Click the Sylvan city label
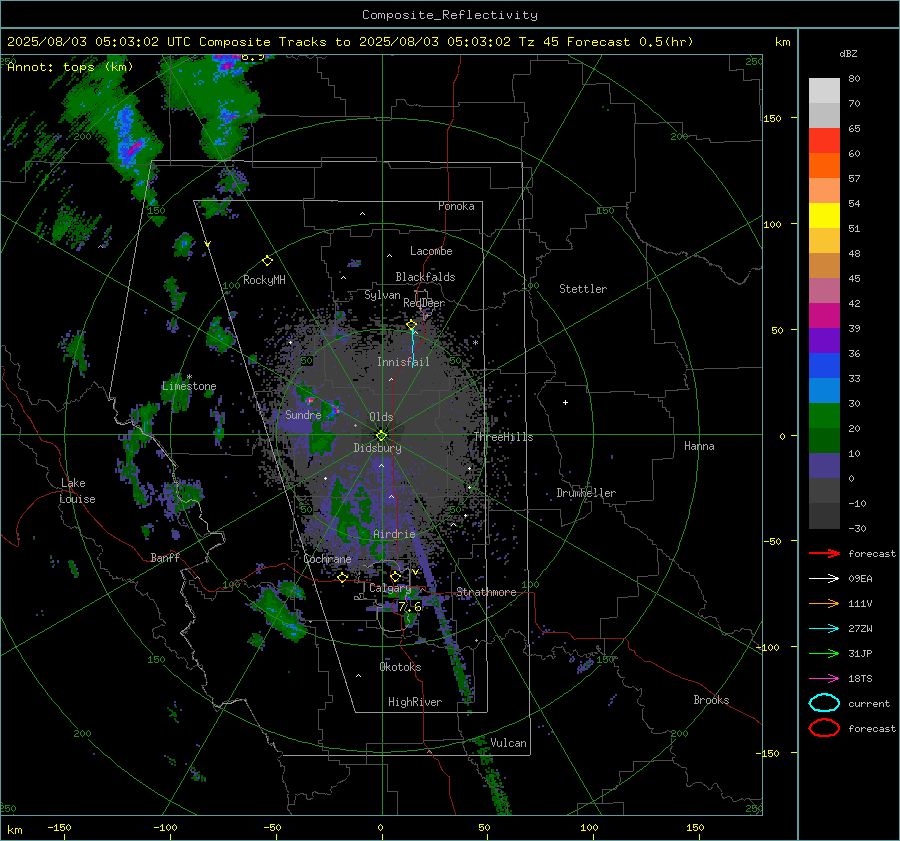The height and width of the screenshot is (841, 900). (382, 295)
